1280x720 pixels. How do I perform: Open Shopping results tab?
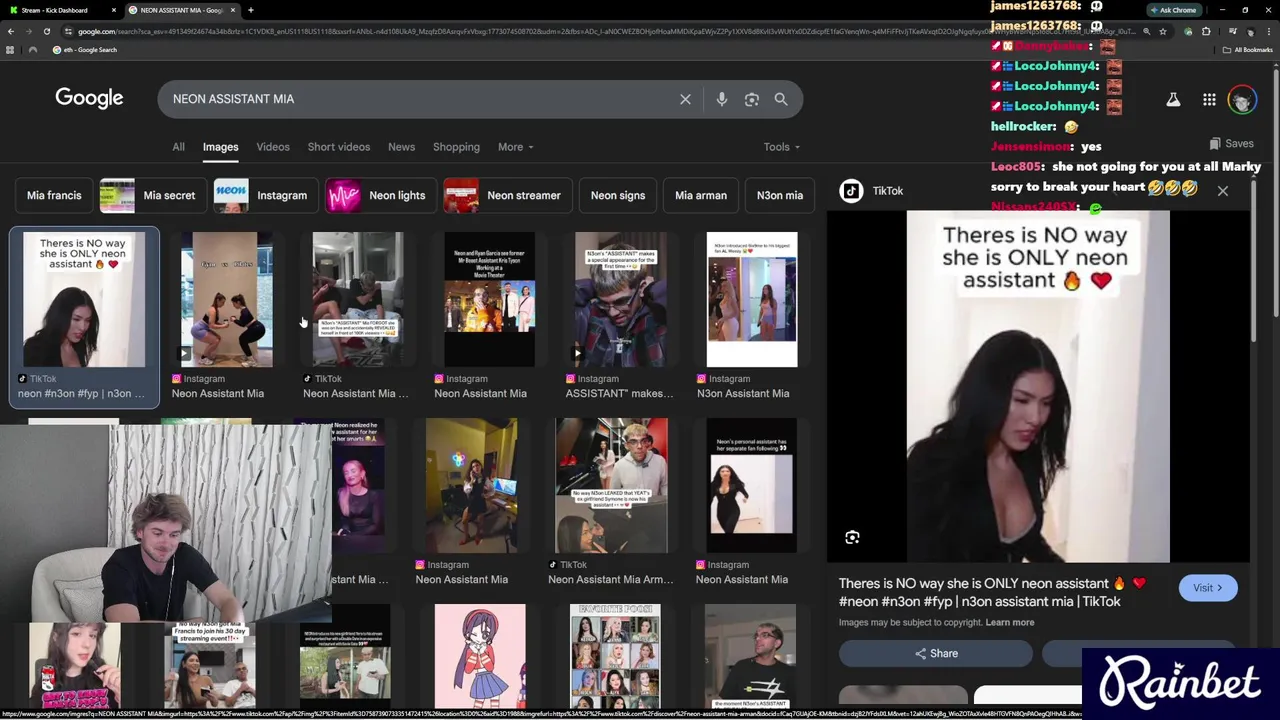pos(456,147)
